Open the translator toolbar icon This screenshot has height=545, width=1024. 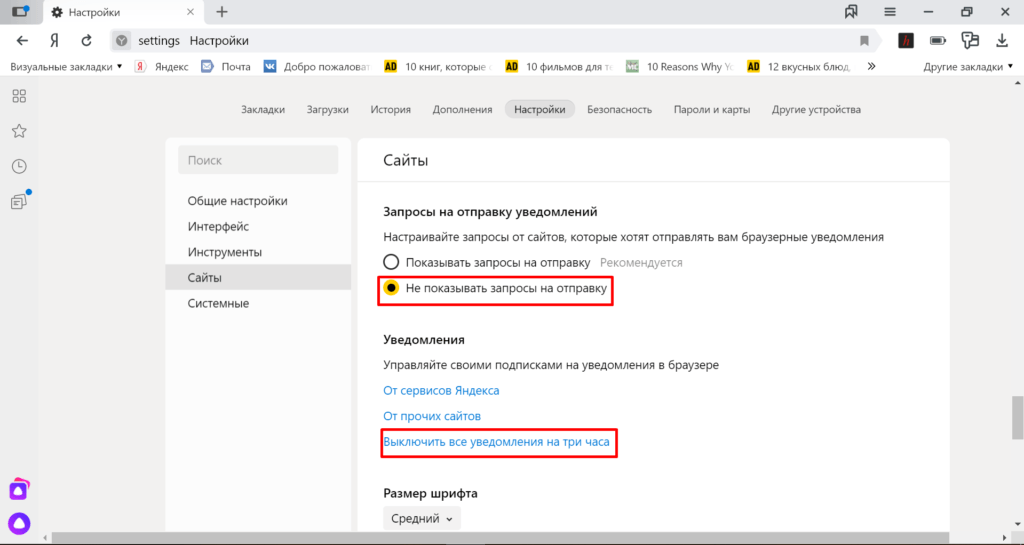coord(970,40)
